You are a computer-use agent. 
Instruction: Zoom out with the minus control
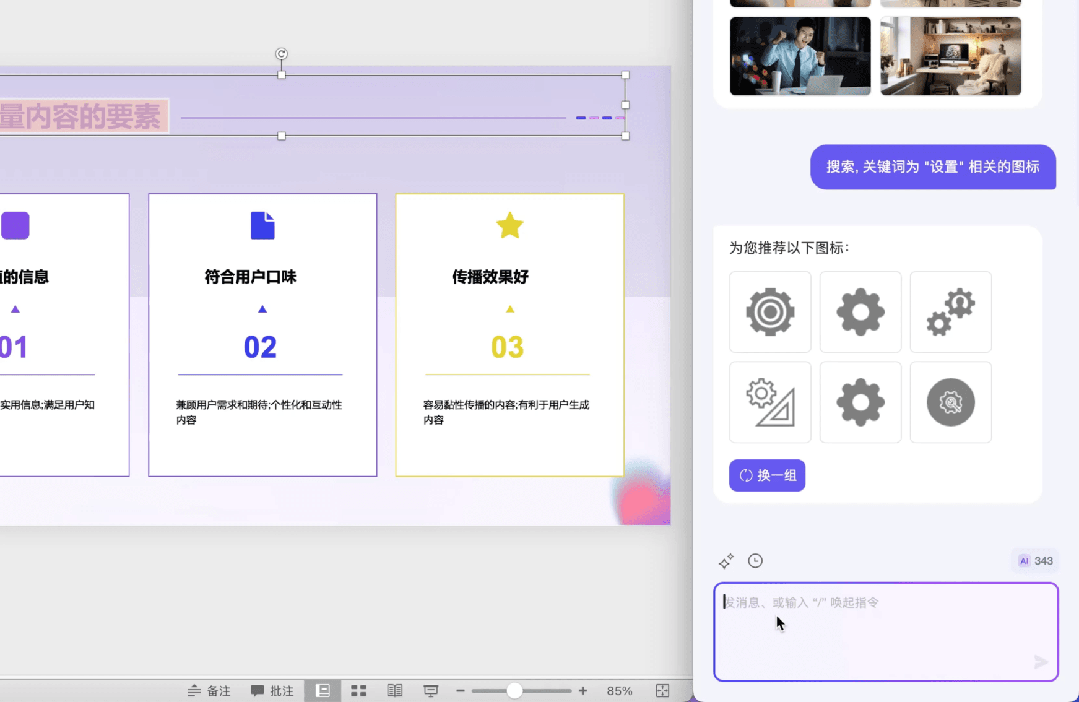point(459,690)
